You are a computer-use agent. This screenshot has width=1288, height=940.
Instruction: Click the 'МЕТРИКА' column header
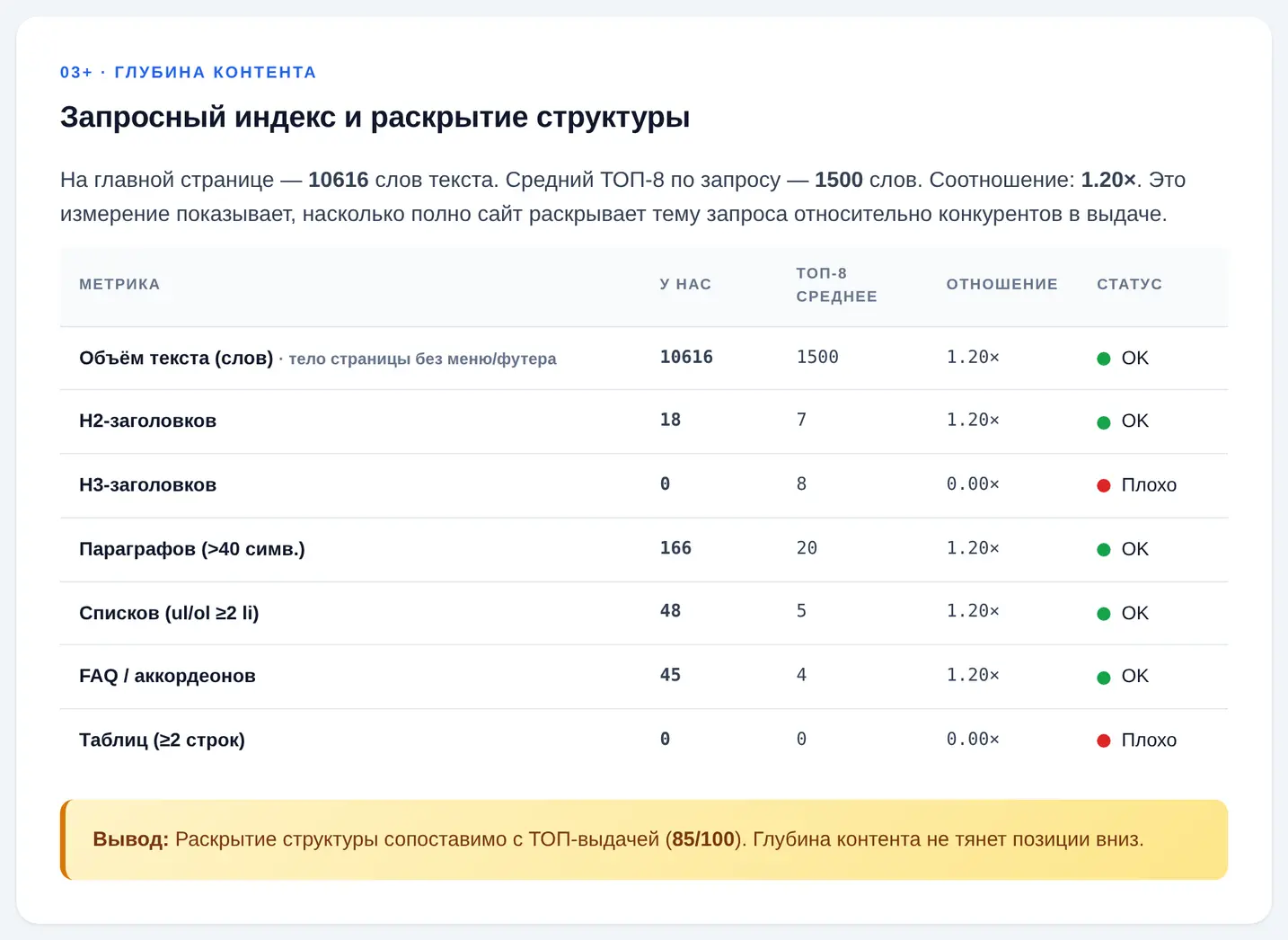point(119,284)
